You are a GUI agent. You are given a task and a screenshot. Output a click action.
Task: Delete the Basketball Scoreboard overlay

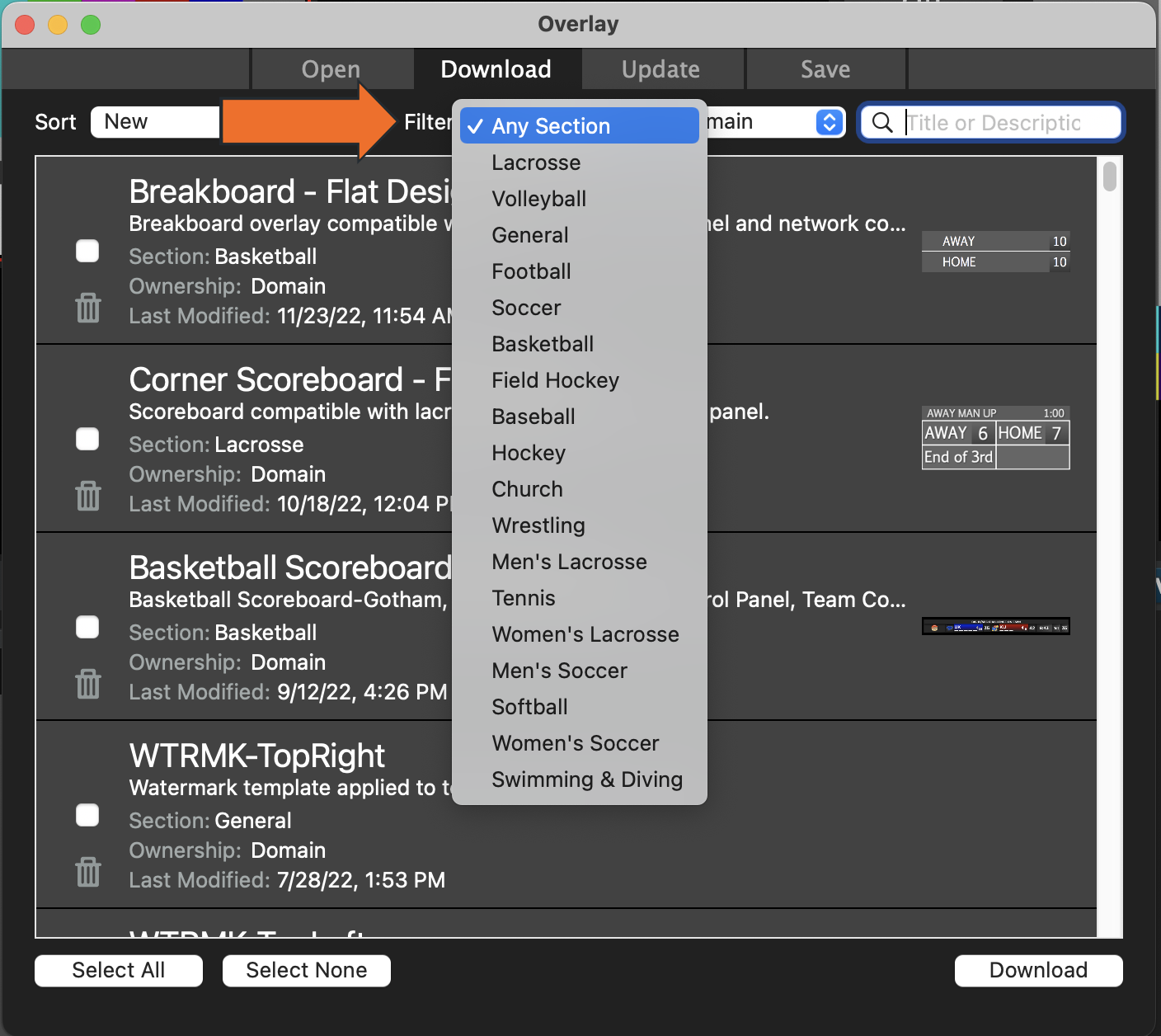pos(87,683)
